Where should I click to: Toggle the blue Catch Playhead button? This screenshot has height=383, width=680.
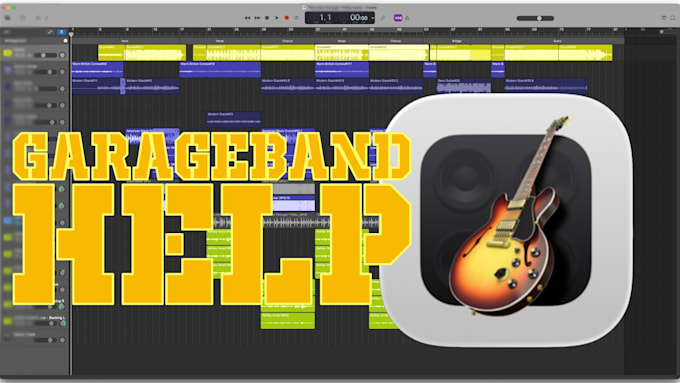point(62,32)
